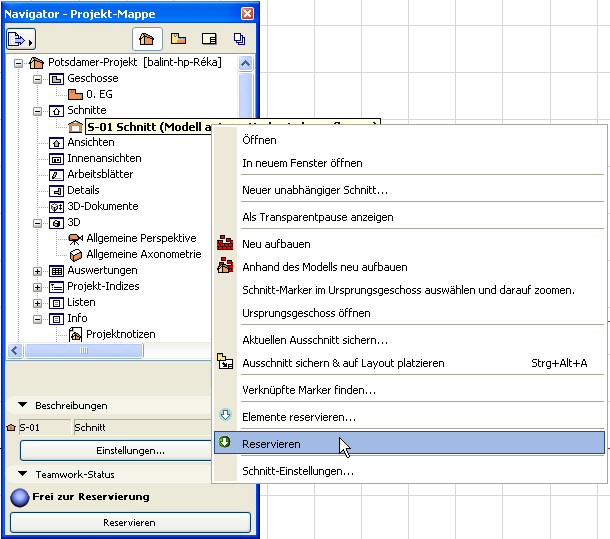Click the 3D folder icon
Viewport: 610px width, 539px height.
click(56, 223)
